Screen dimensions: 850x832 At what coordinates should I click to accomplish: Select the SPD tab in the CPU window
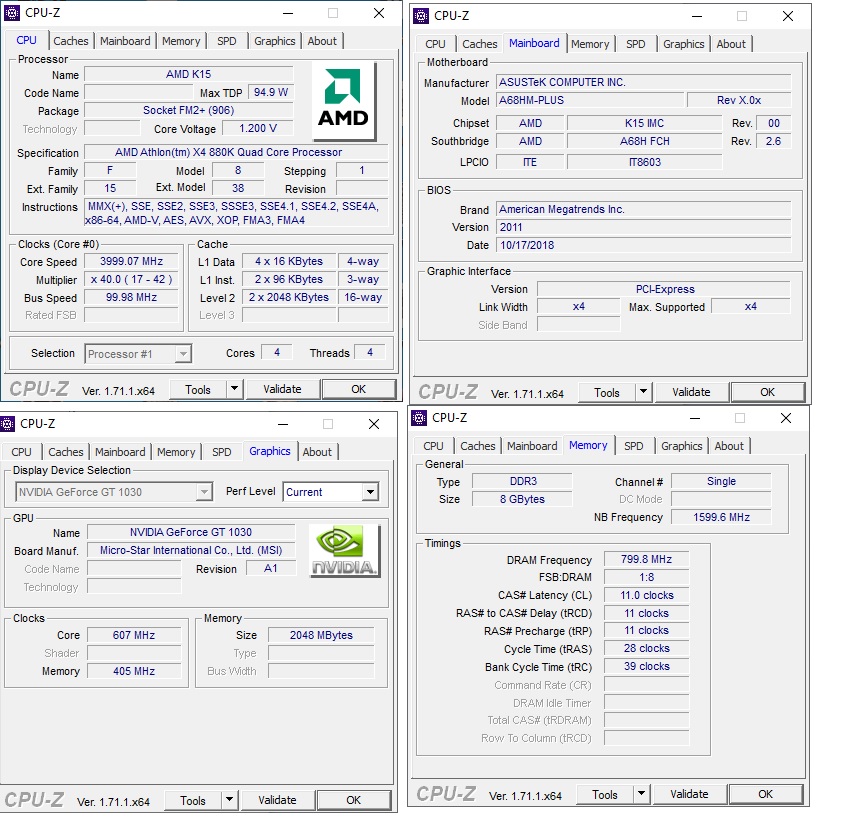[227, 41]
